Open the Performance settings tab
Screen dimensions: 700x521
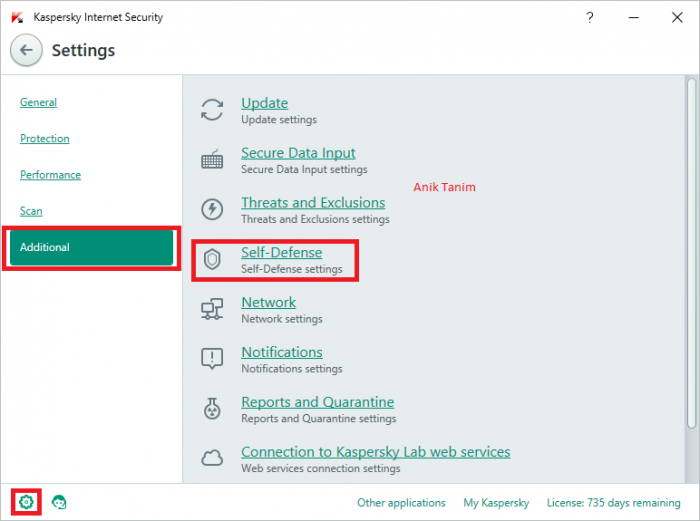coord(50,175)
